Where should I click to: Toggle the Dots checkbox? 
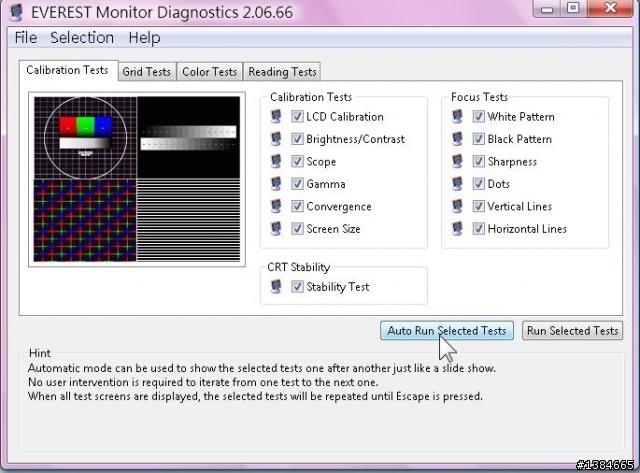coord(478,184)
